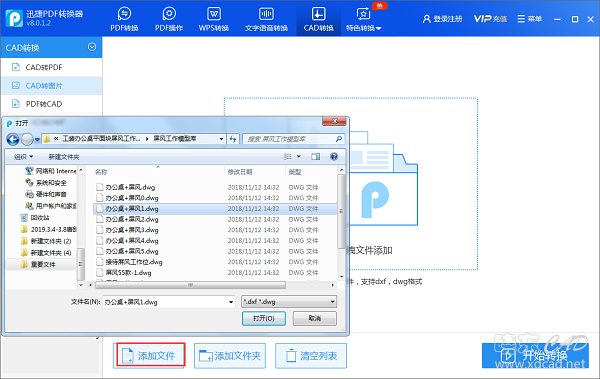Click the forward navigation arrow in dialog
The width and height of the screenshot is (600, 379).
click(27, 139)
